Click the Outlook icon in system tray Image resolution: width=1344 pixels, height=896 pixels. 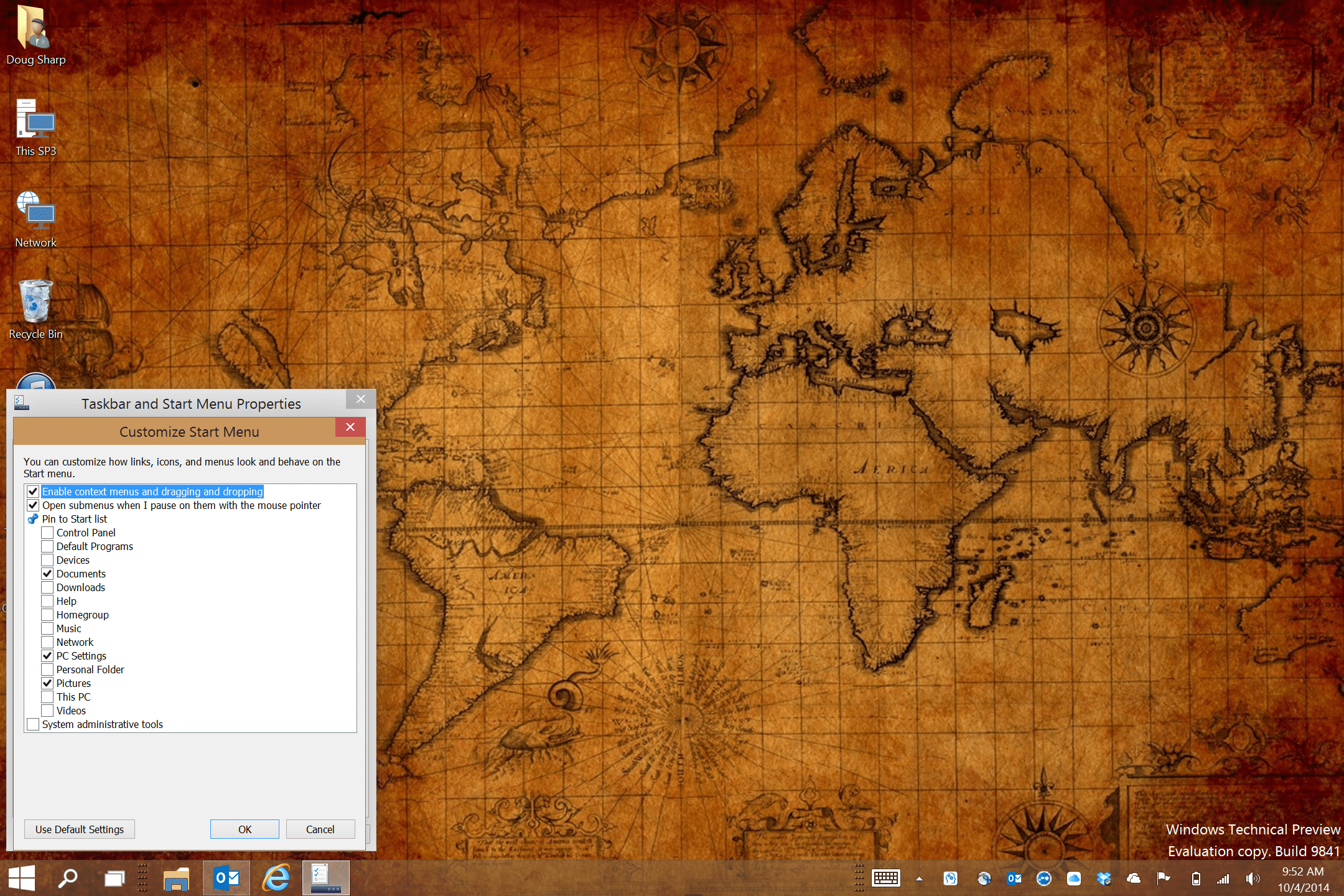tap(1014, 878)
